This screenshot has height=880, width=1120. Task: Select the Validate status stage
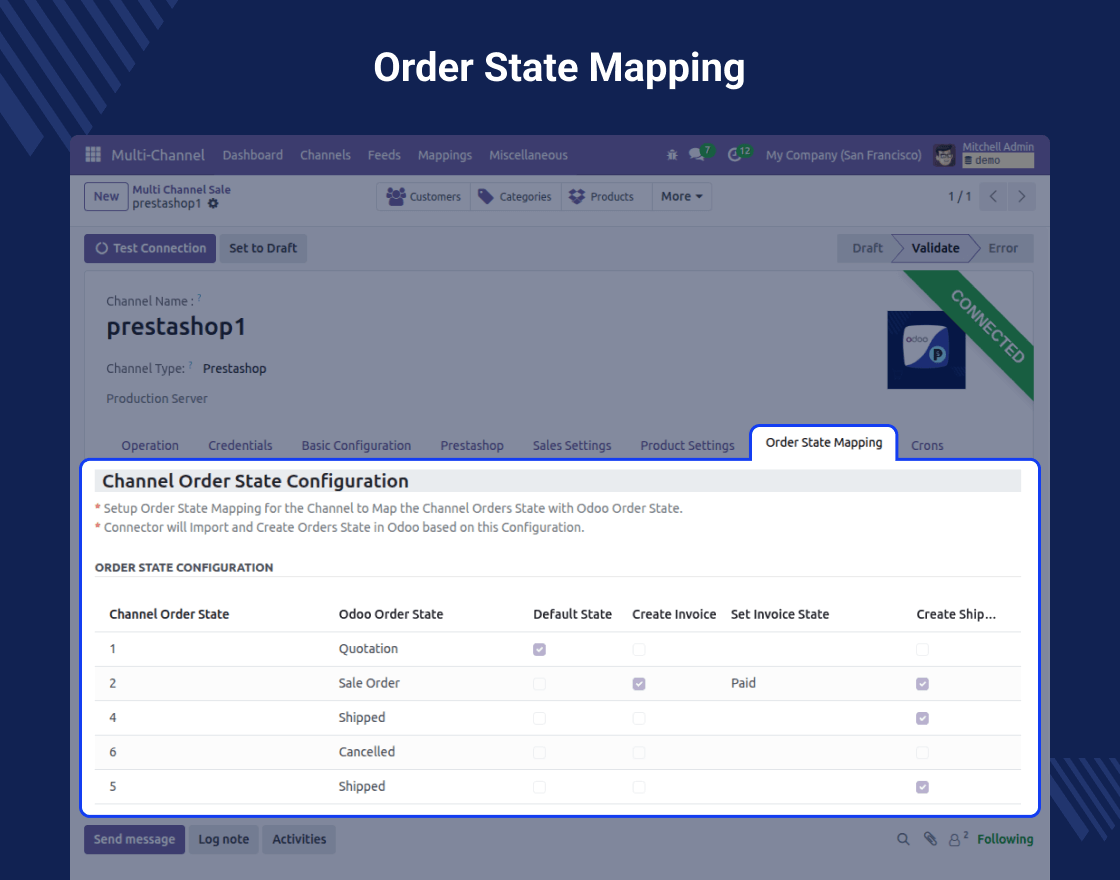935,248
